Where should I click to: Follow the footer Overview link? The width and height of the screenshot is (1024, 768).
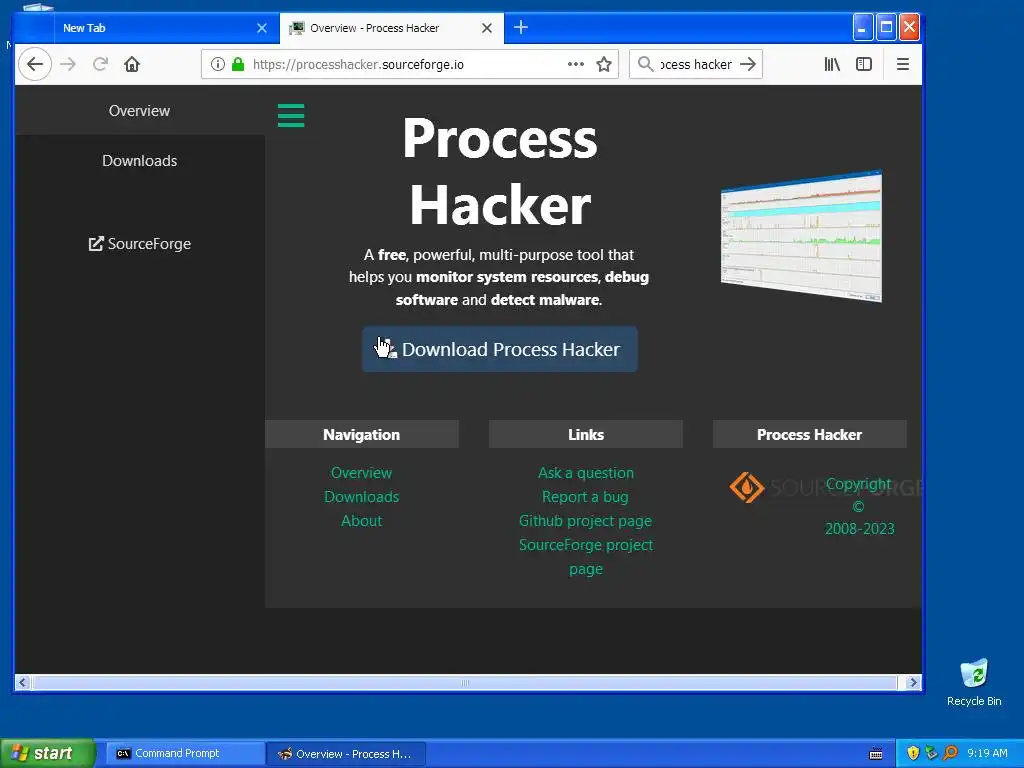click(361, 473)
